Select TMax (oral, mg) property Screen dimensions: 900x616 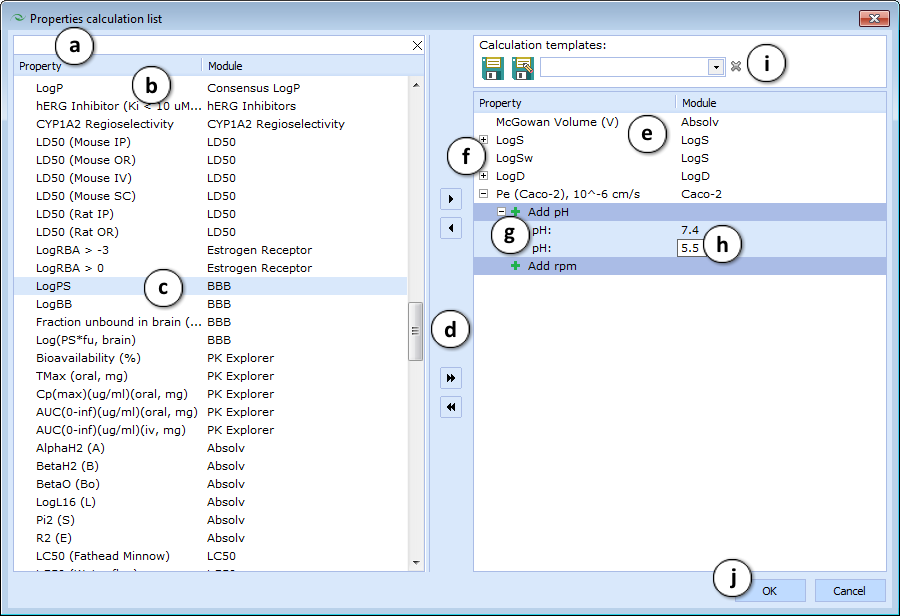[211, 376]
